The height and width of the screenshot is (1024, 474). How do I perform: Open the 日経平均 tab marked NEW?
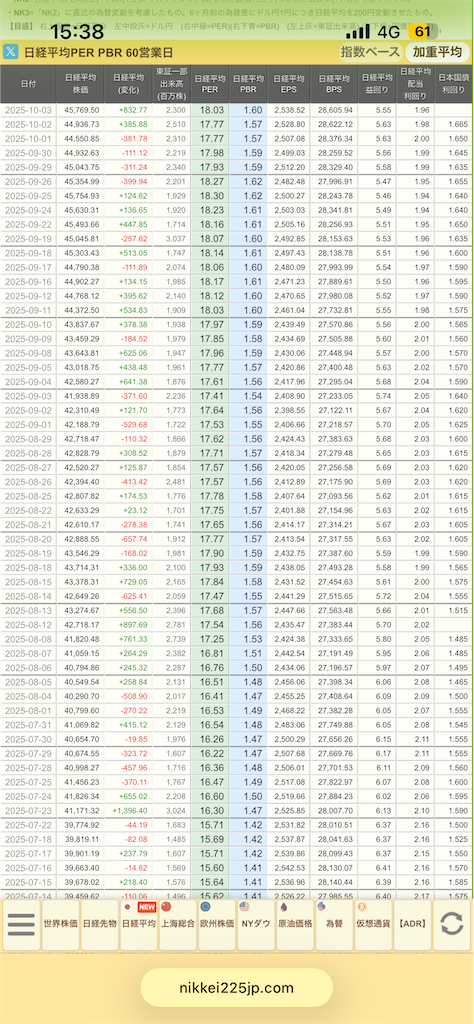(x=139, y=925)
